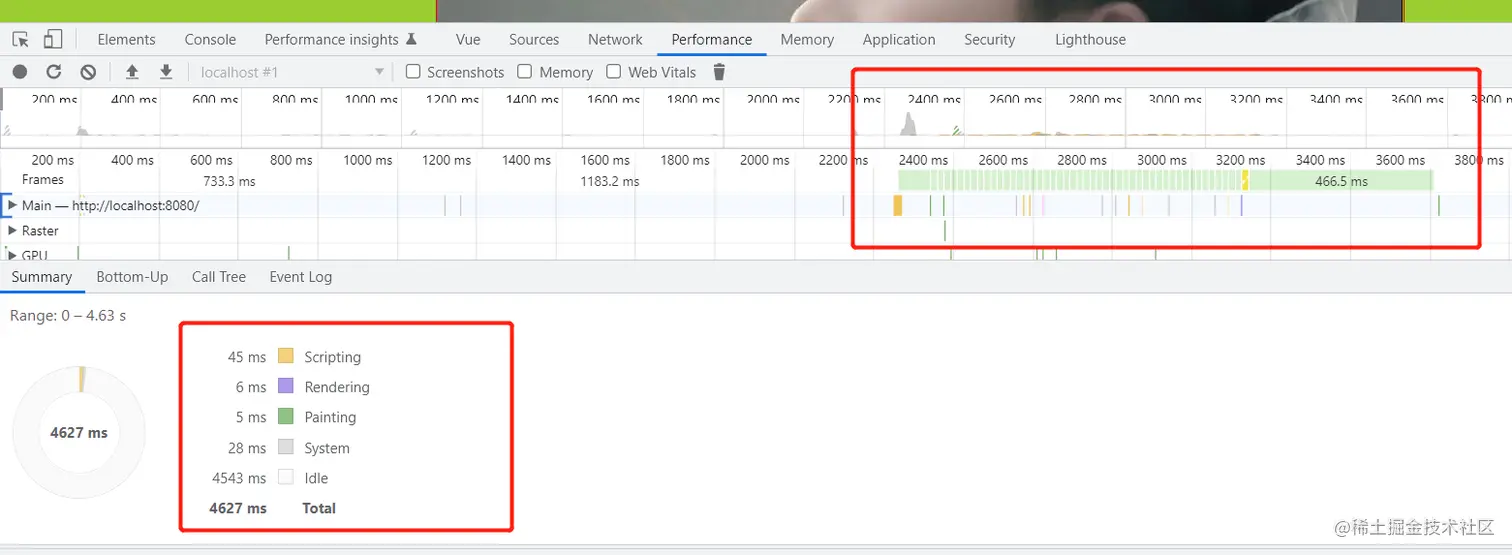The height and width of the screenshot is (555, 1512).
Task: Click the purple Rendering color swatch
Action: pos(285,386)
